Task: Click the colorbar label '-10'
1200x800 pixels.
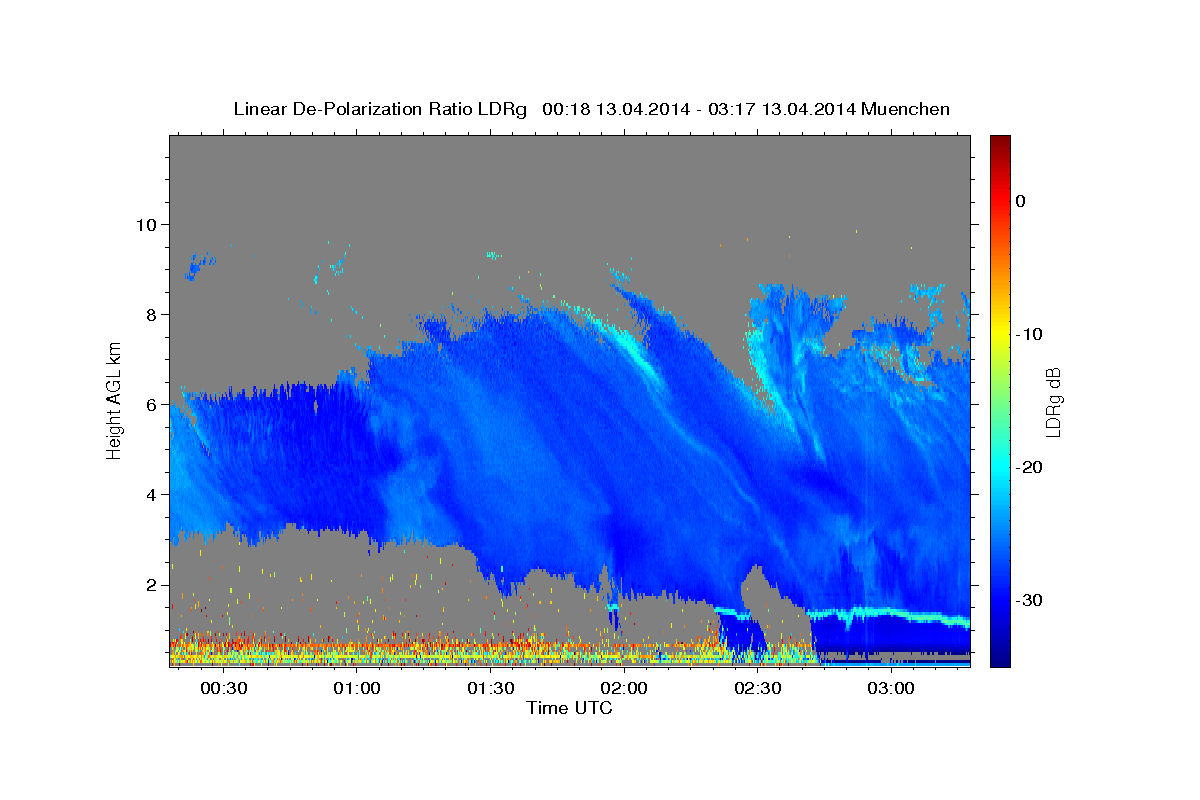Action: 1030,334
